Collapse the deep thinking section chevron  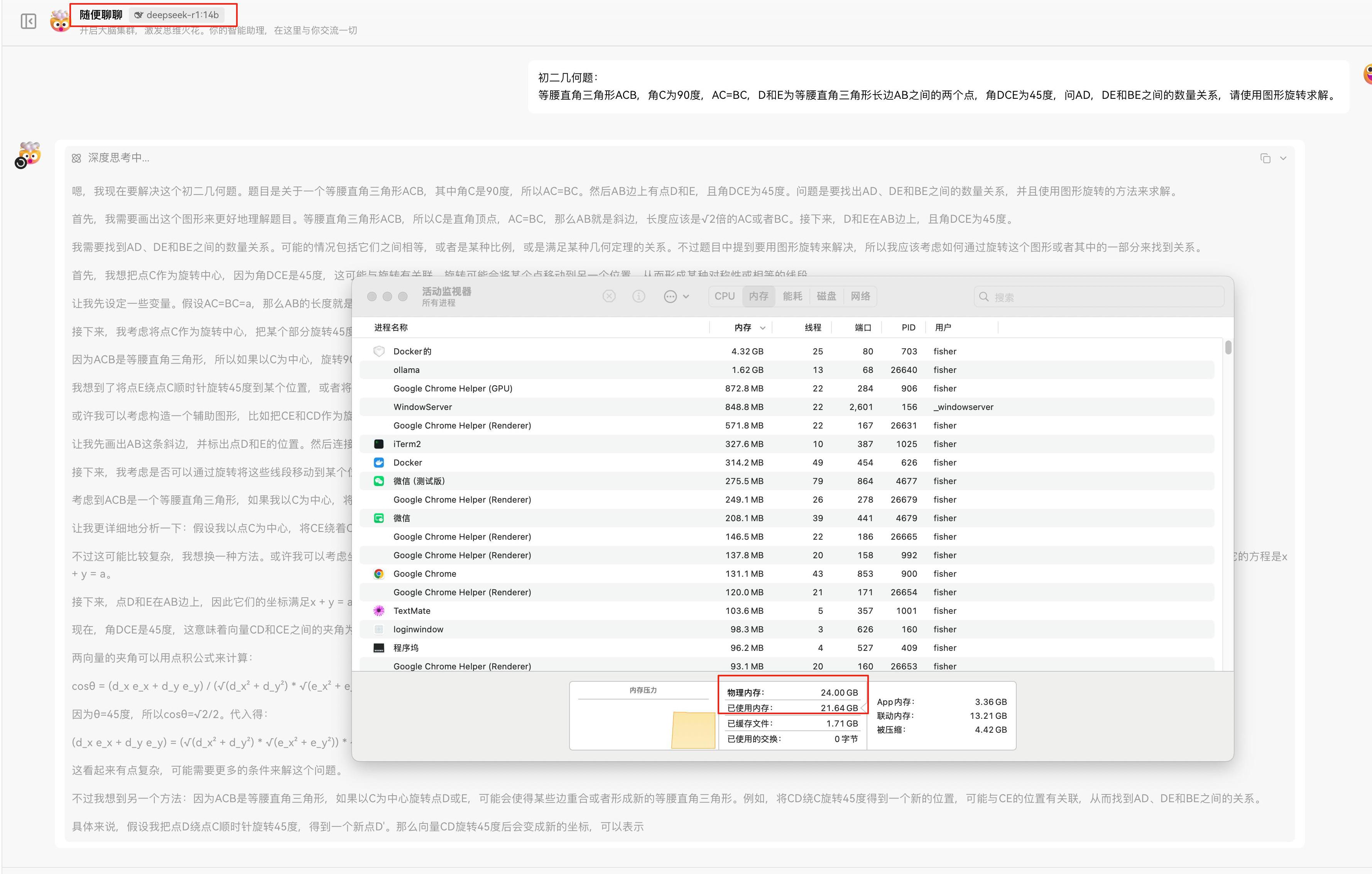point(1283,159)
